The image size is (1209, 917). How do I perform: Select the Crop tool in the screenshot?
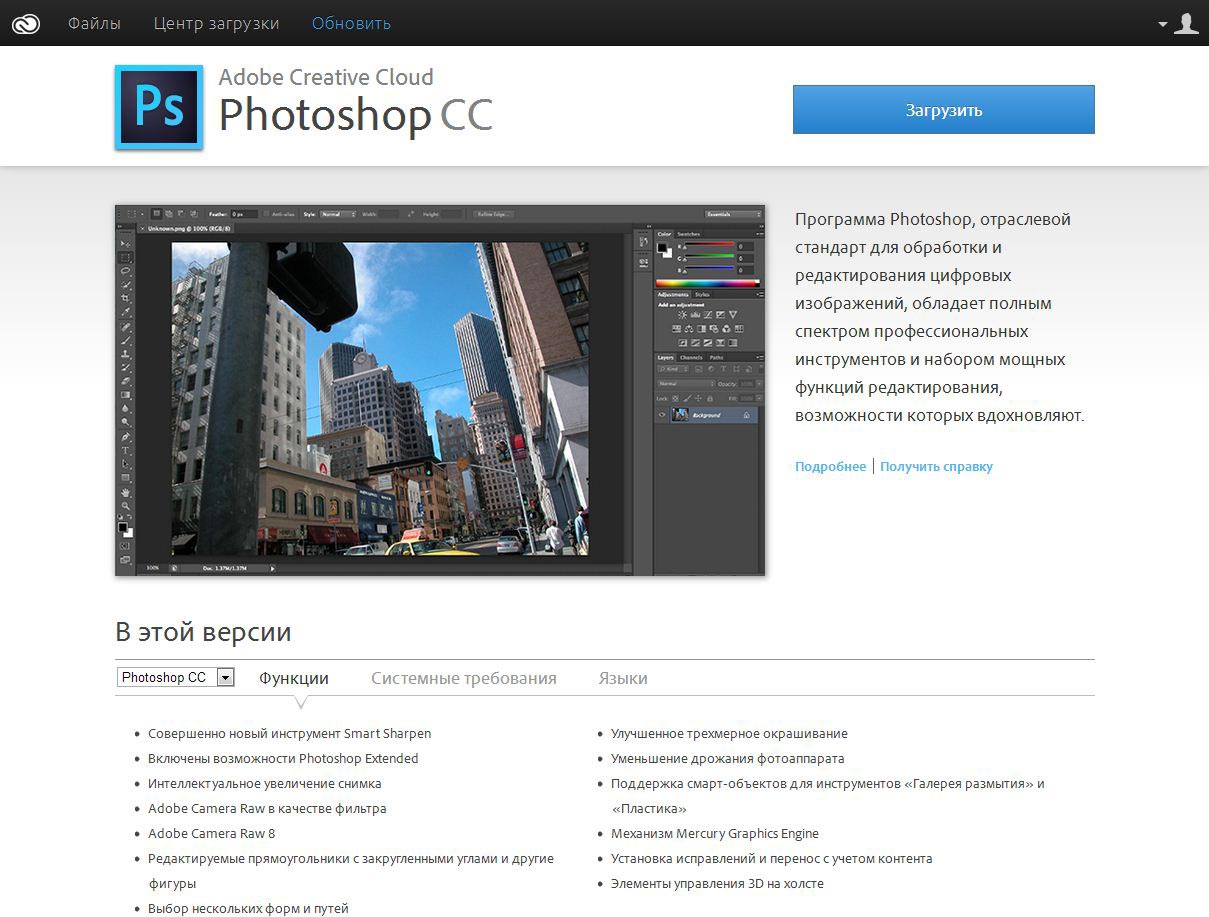124,298
